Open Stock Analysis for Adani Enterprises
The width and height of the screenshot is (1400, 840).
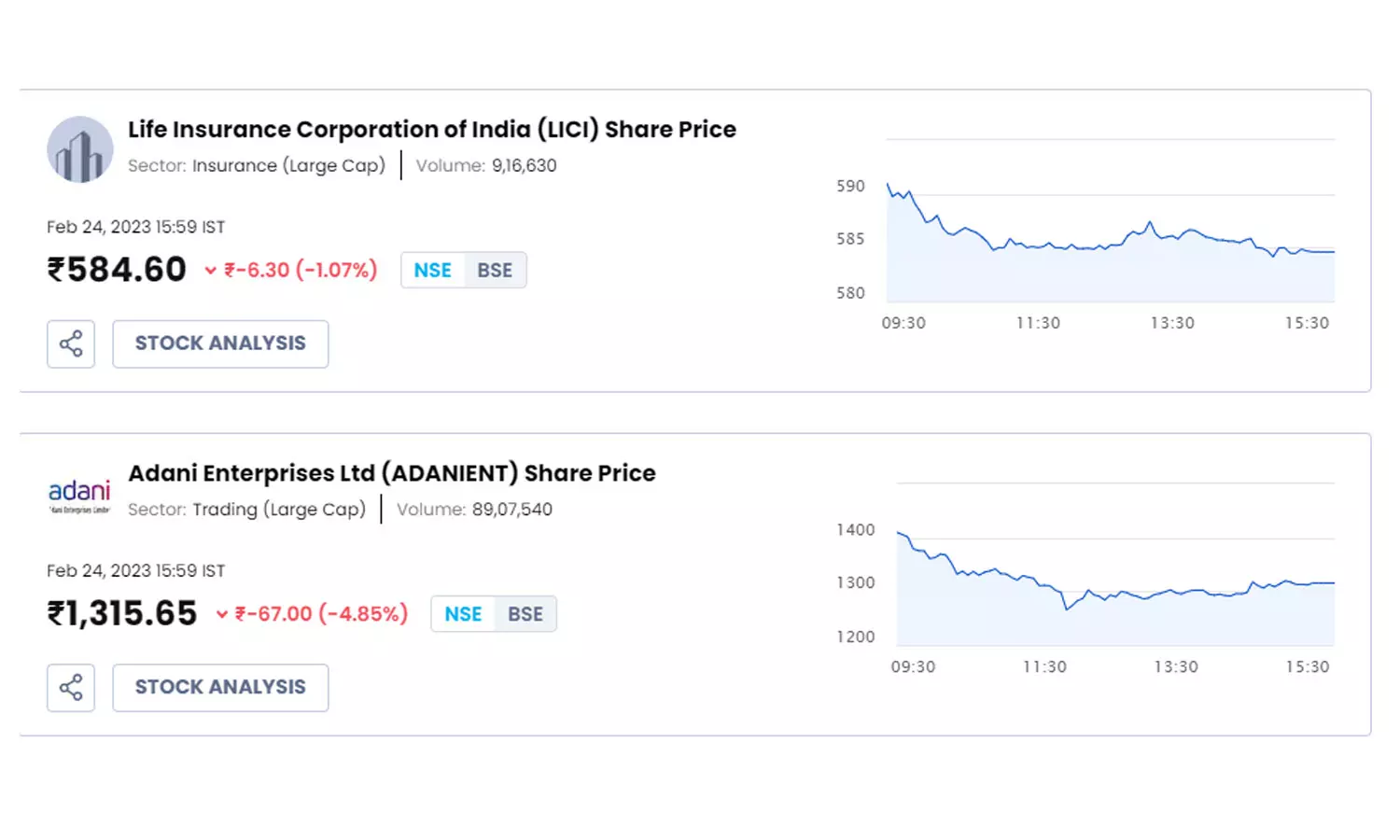point(220,688)
